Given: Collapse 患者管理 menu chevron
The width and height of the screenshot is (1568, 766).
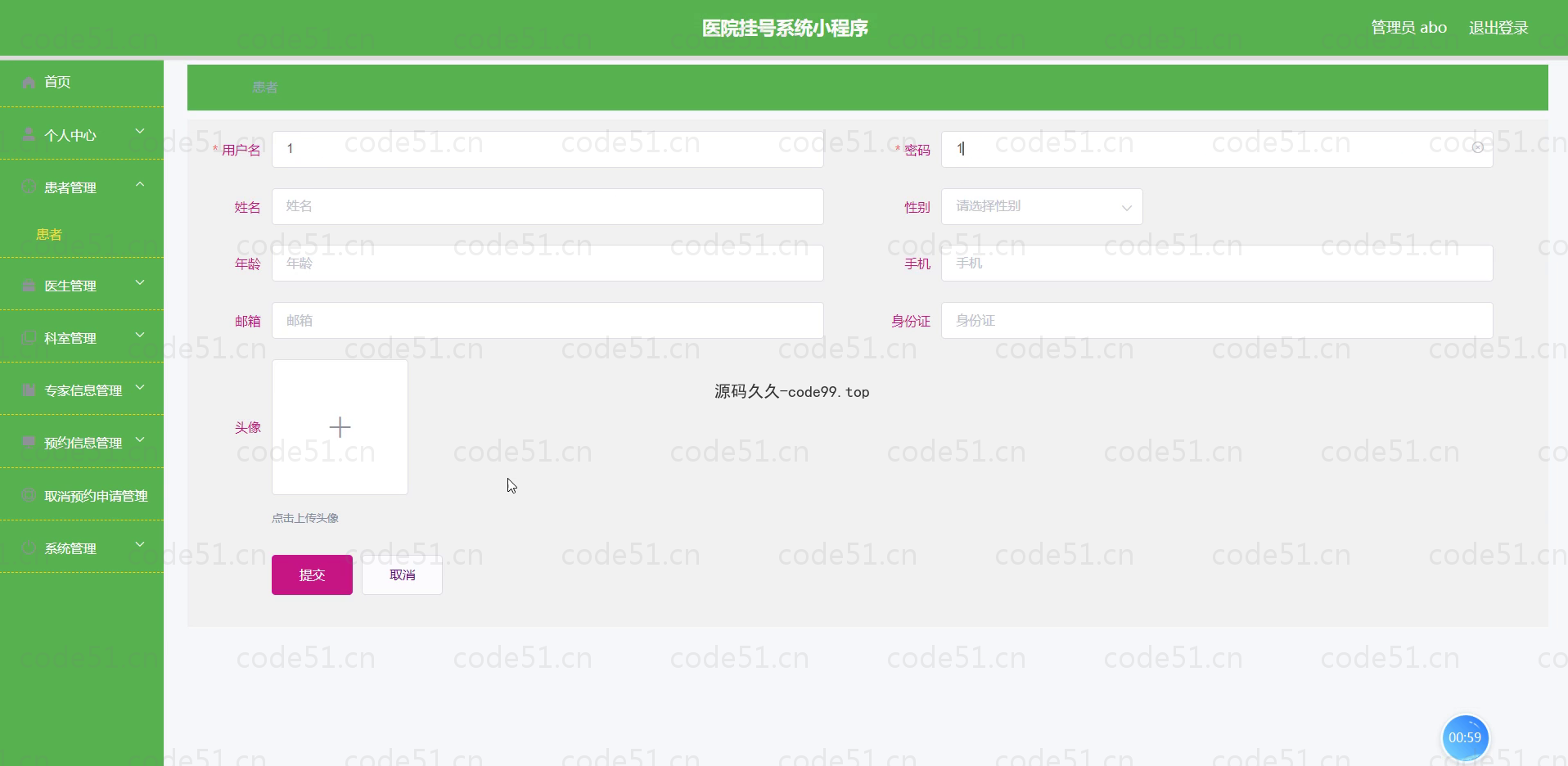Looking at the screenshot, I should 140,184.
